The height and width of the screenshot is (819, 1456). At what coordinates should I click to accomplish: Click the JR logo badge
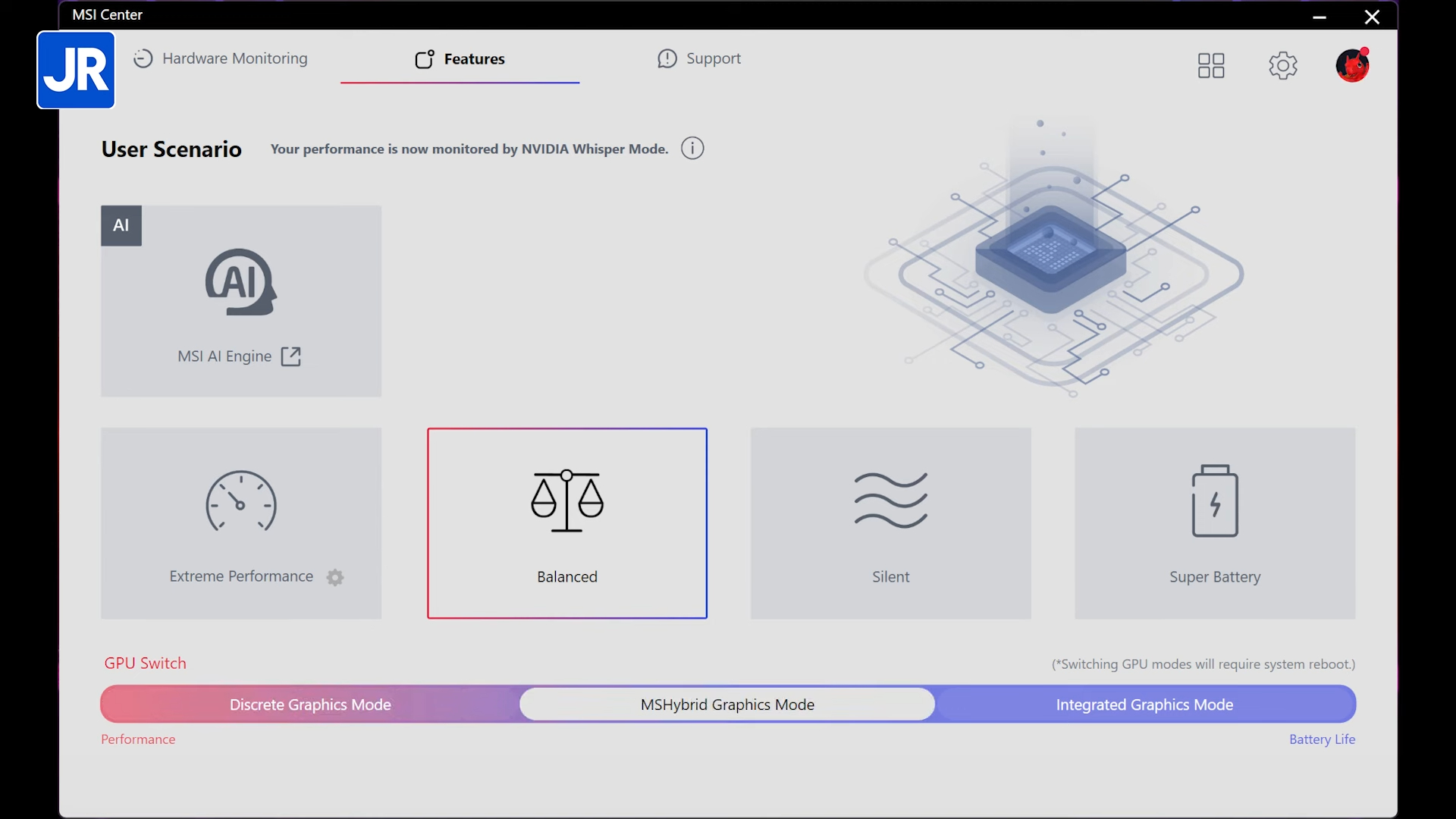pyautogui.click(x=76, y=70)
